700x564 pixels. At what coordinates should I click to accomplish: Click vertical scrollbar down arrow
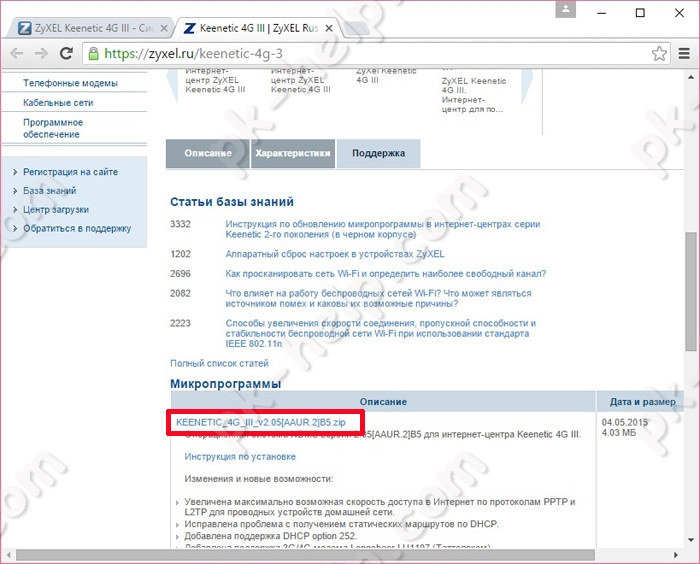[x=691, y=540]
